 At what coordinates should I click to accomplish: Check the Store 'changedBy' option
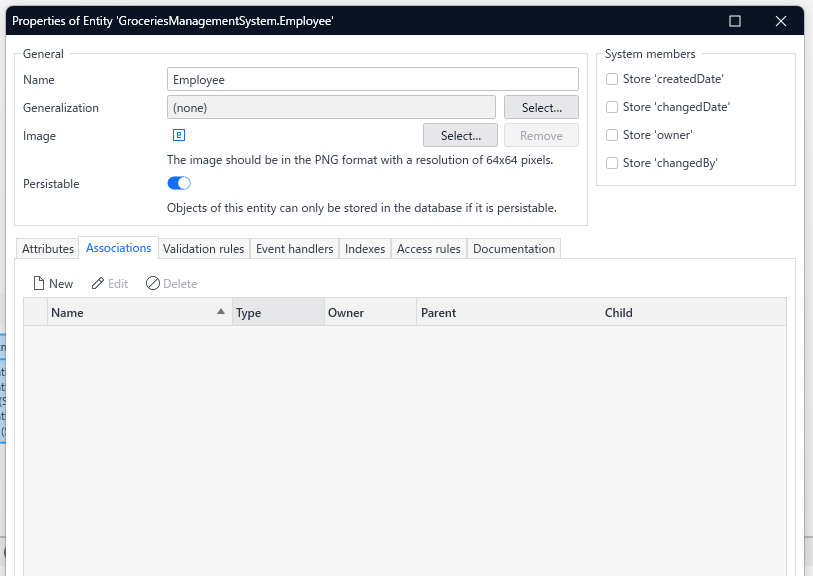click(x=612, y=163)
